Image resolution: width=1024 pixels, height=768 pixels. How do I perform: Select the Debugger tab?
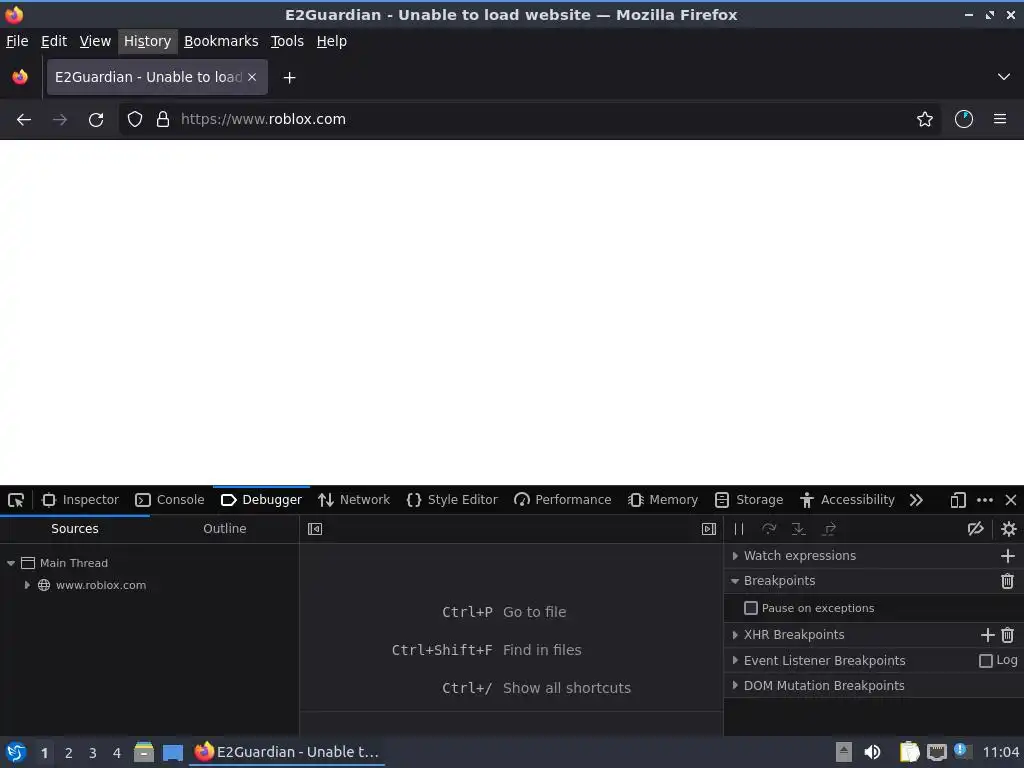261,500
